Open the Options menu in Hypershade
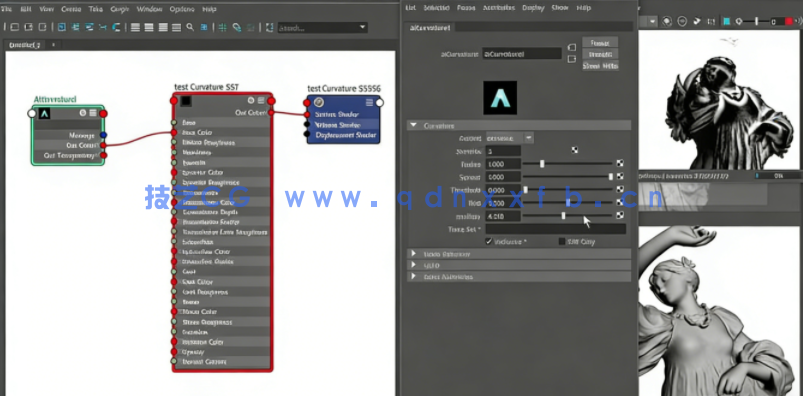Image resolution: width=803 pixels, height=396 pixels. 182,9
